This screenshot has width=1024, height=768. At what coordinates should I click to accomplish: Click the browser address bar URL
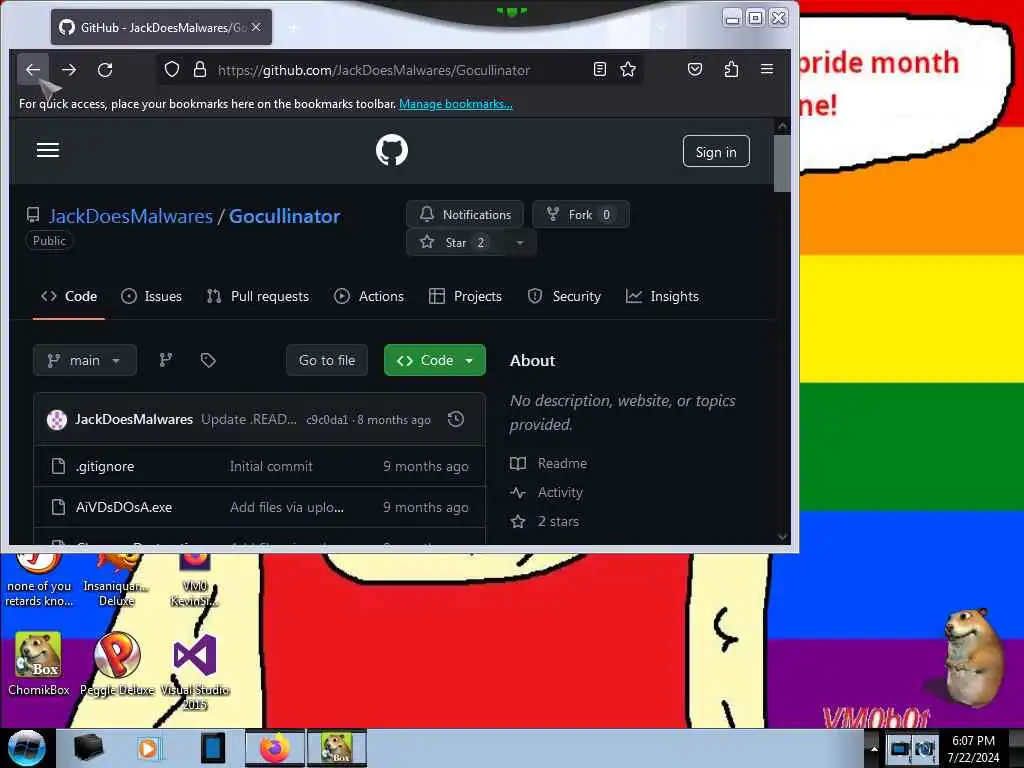click(x=374, y=70)
